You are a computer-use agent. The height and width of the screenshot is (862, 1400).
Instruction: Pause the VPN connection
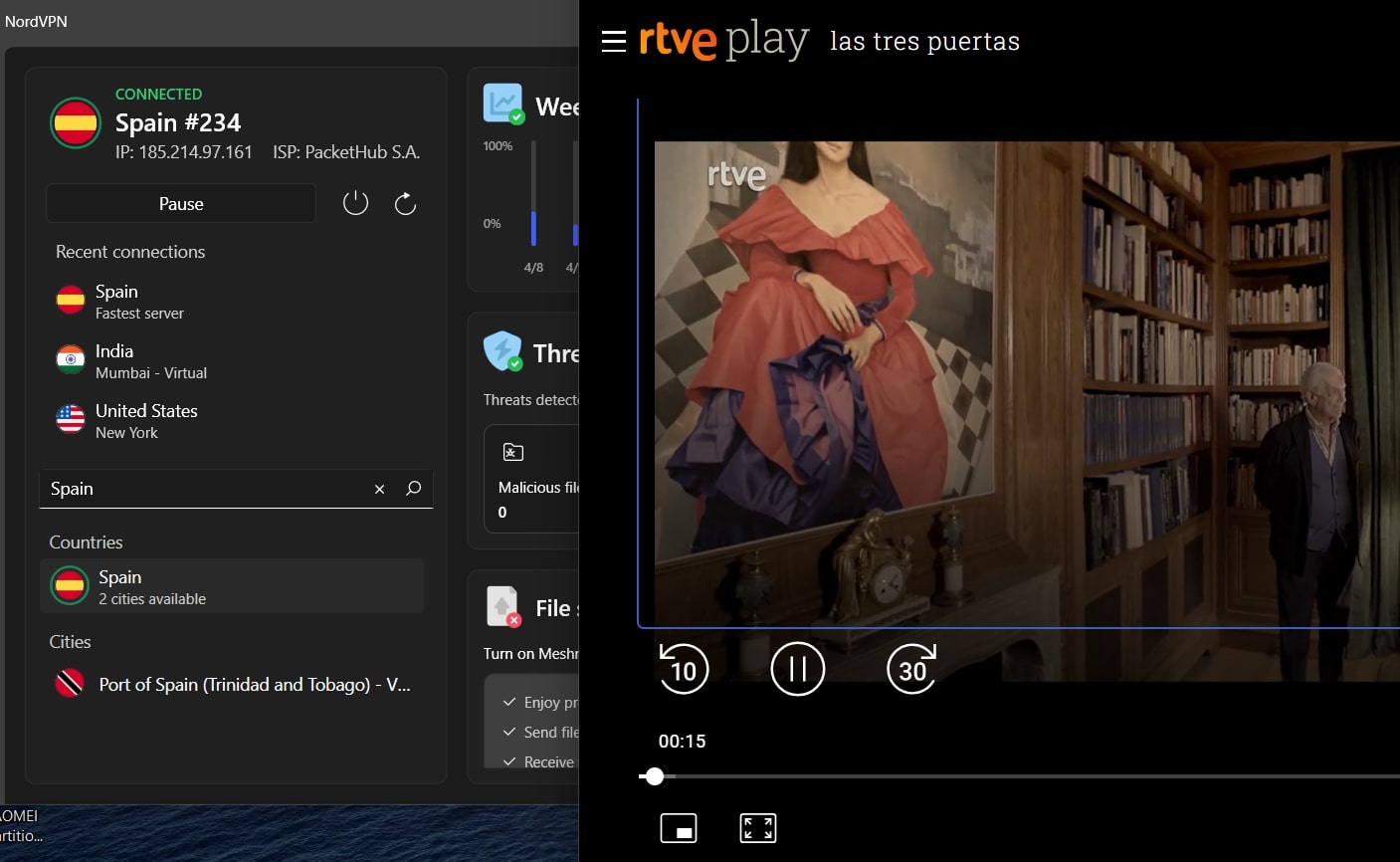pyautogui.click(x=181, y=203)
